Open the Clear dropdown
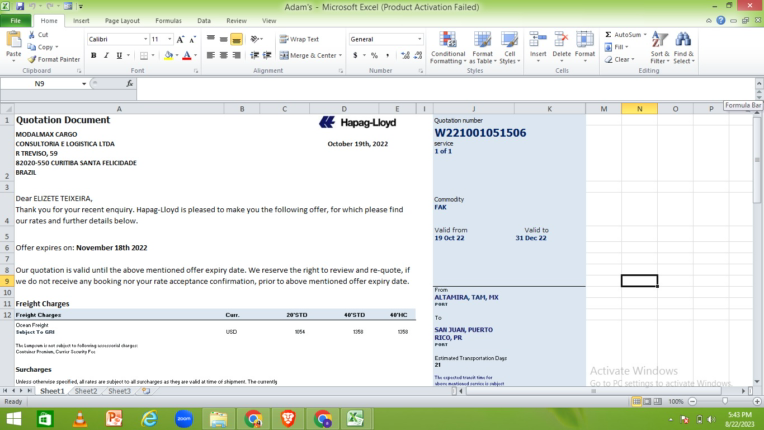This screenshot has height=430, width=764. 619,59
